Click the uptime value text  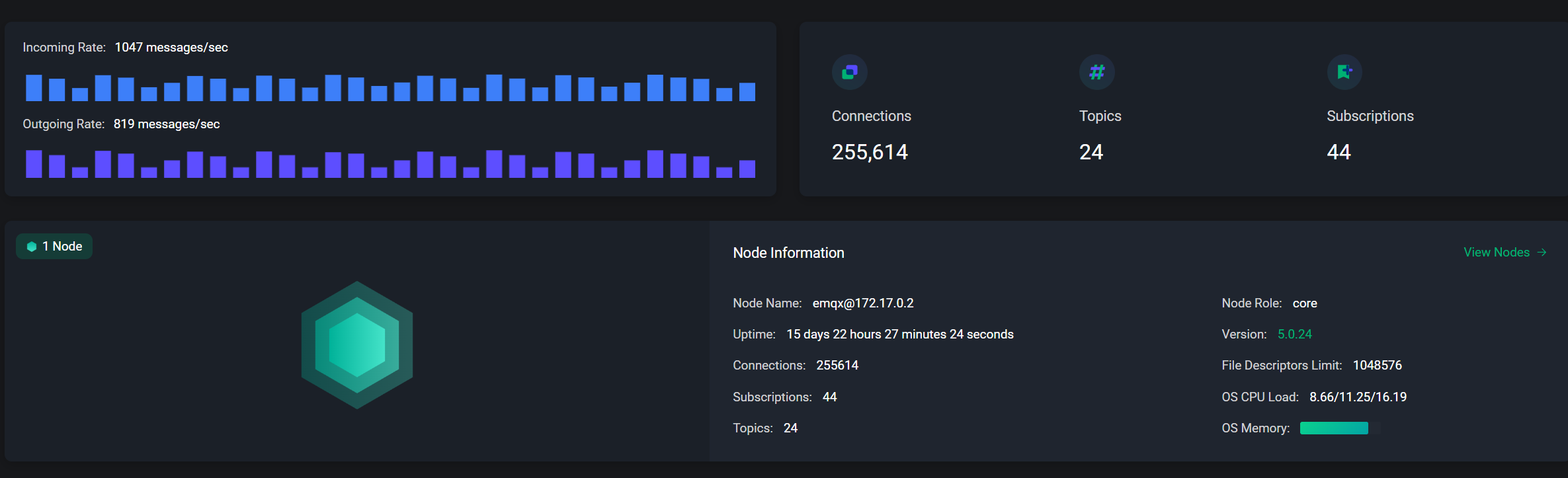(899, 335)
